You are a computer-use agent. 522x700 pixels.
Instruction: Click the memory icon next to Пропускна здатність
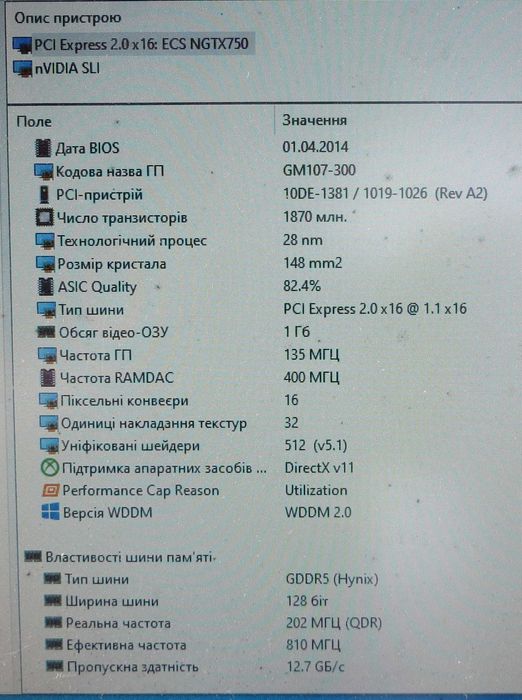(54, 666)
